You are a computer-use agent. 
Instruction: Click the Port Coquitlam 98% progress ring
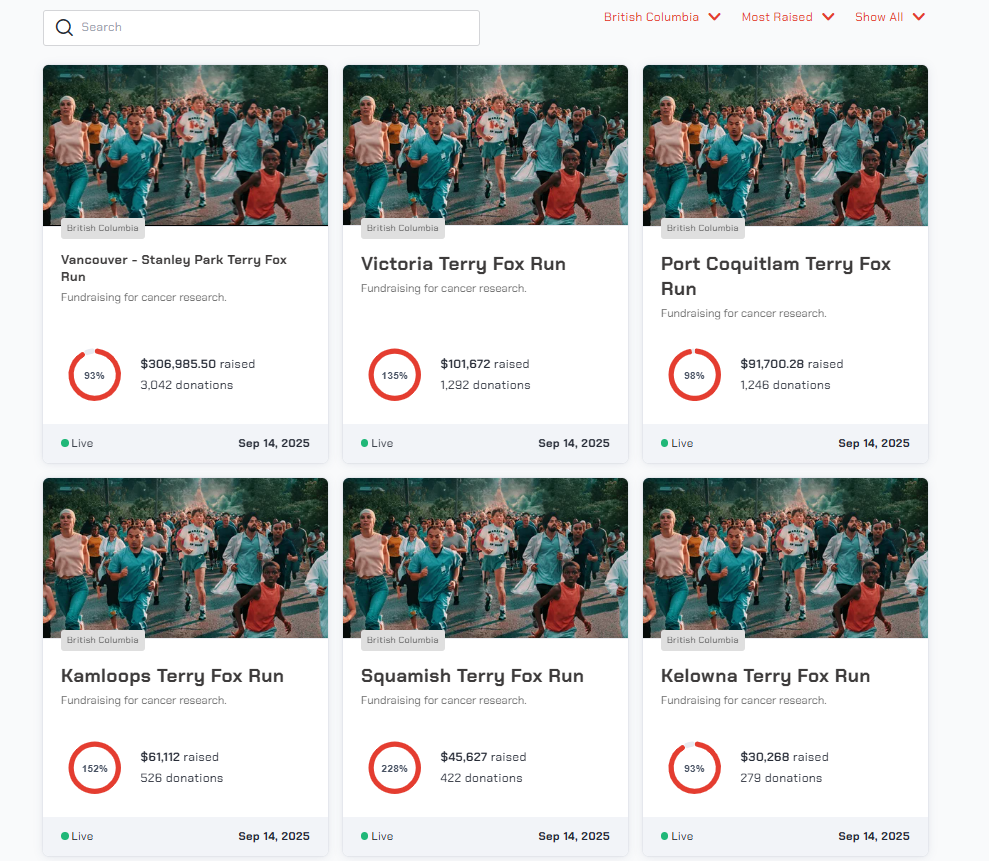coord(694,375)
